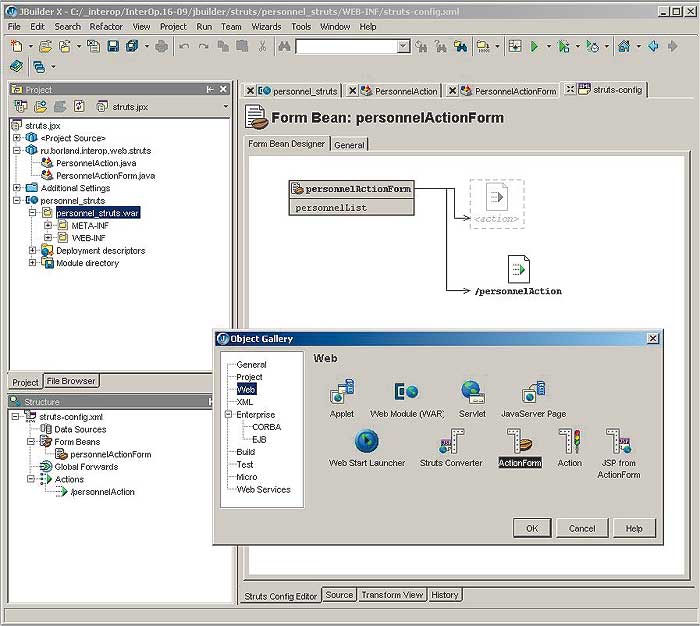
Task: Click the Save All toolbar icon
Action: pos(132,46)
